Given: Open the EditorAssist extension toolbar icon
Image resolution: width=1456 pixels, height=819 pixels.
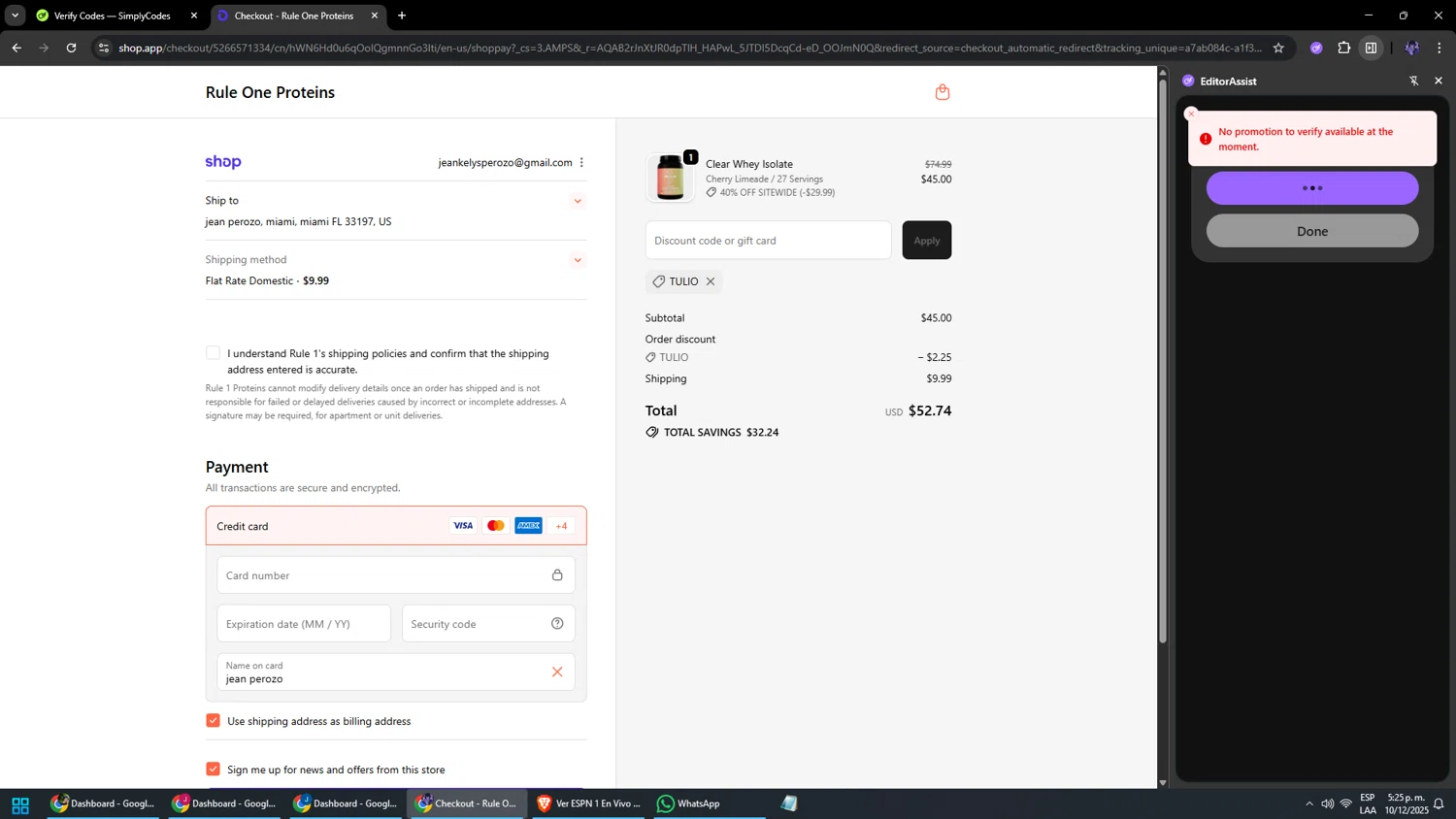Looking at the screenshot, I should click(x=1316, y=48).
